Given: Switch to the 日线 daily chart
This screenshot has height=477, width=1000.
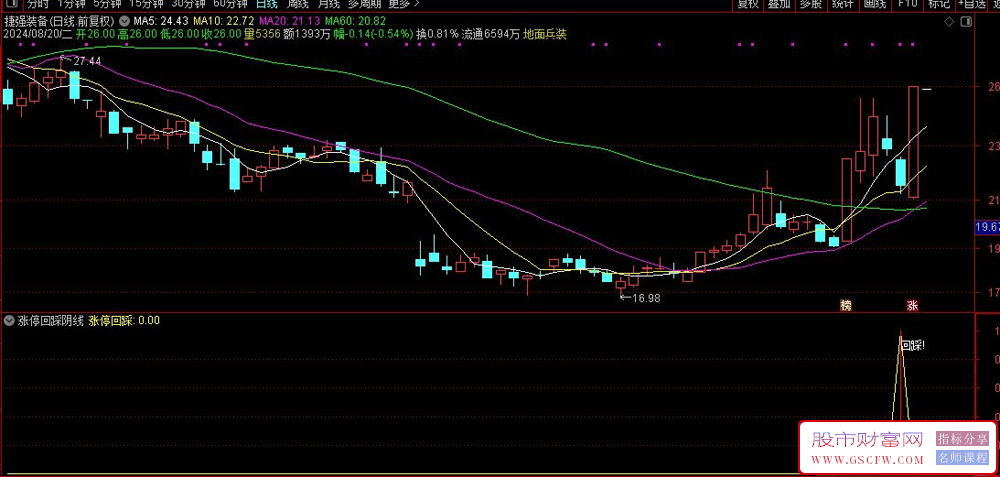Looking at the screenshot, I should tap(266, 3).
